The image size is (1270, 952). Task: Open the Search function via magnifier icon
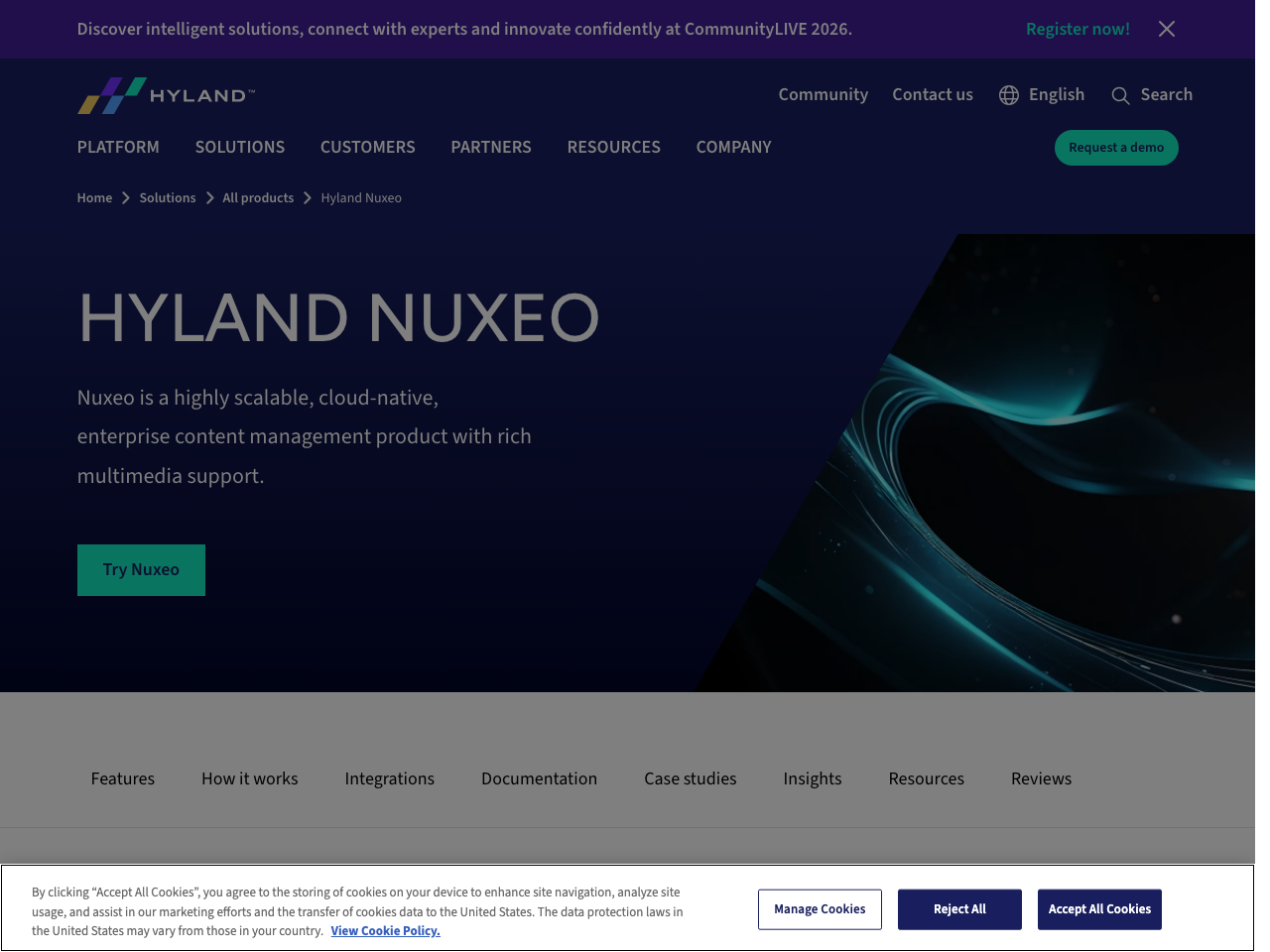point(1120,95)
